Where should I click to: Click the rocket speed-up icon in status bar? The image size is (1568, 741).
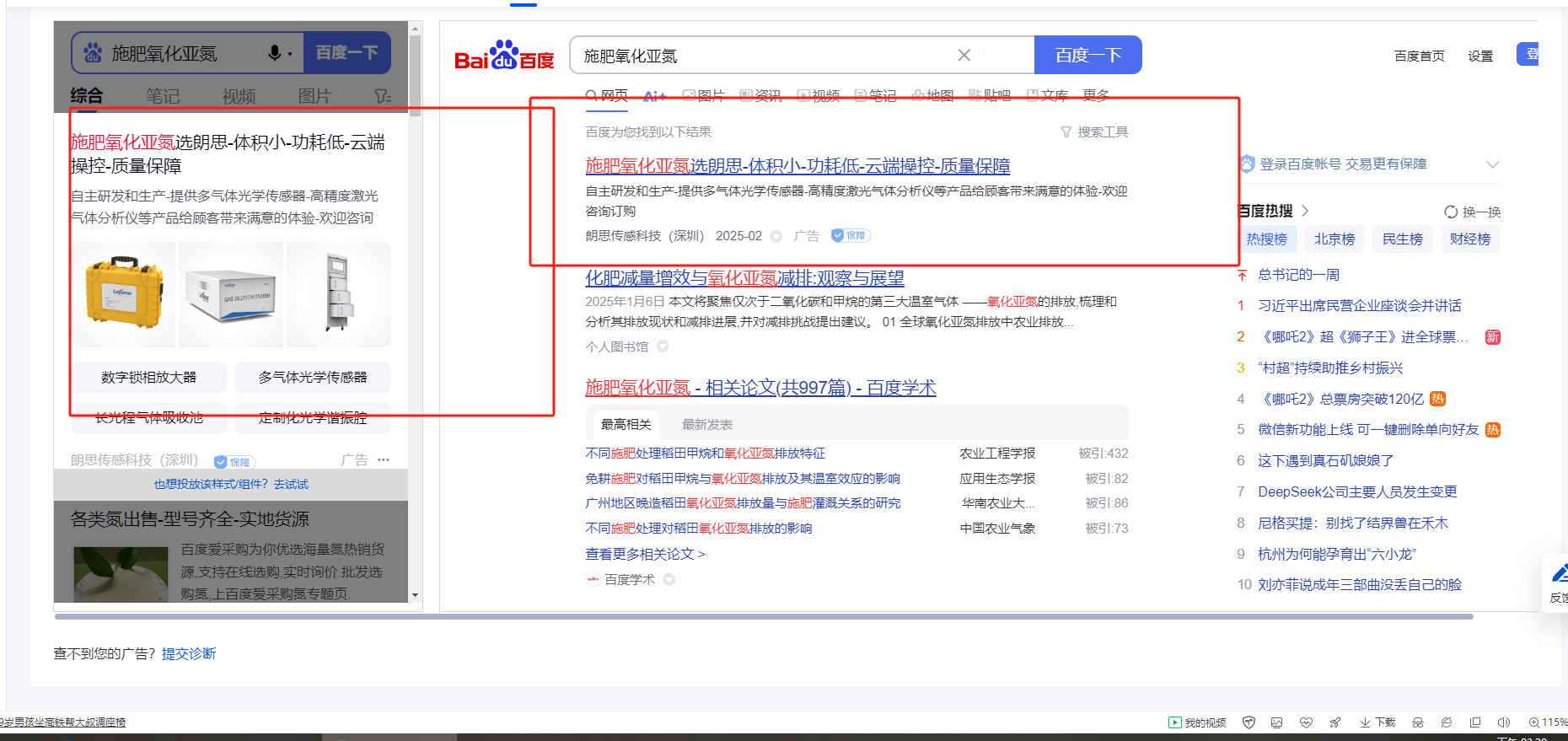[1334, 722]
